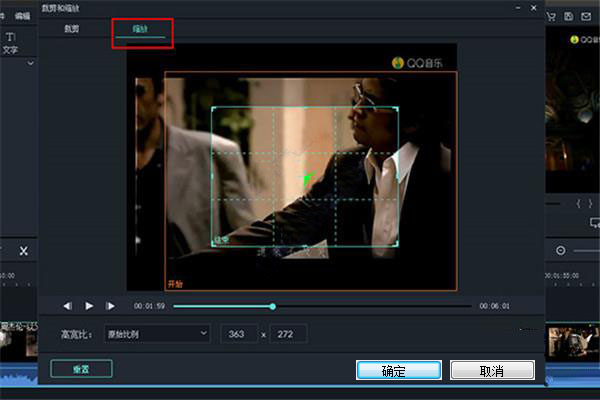This screenshot has height=400, width=600.
Task: Step forward one frame in preview
Action: tap(110, 306)
